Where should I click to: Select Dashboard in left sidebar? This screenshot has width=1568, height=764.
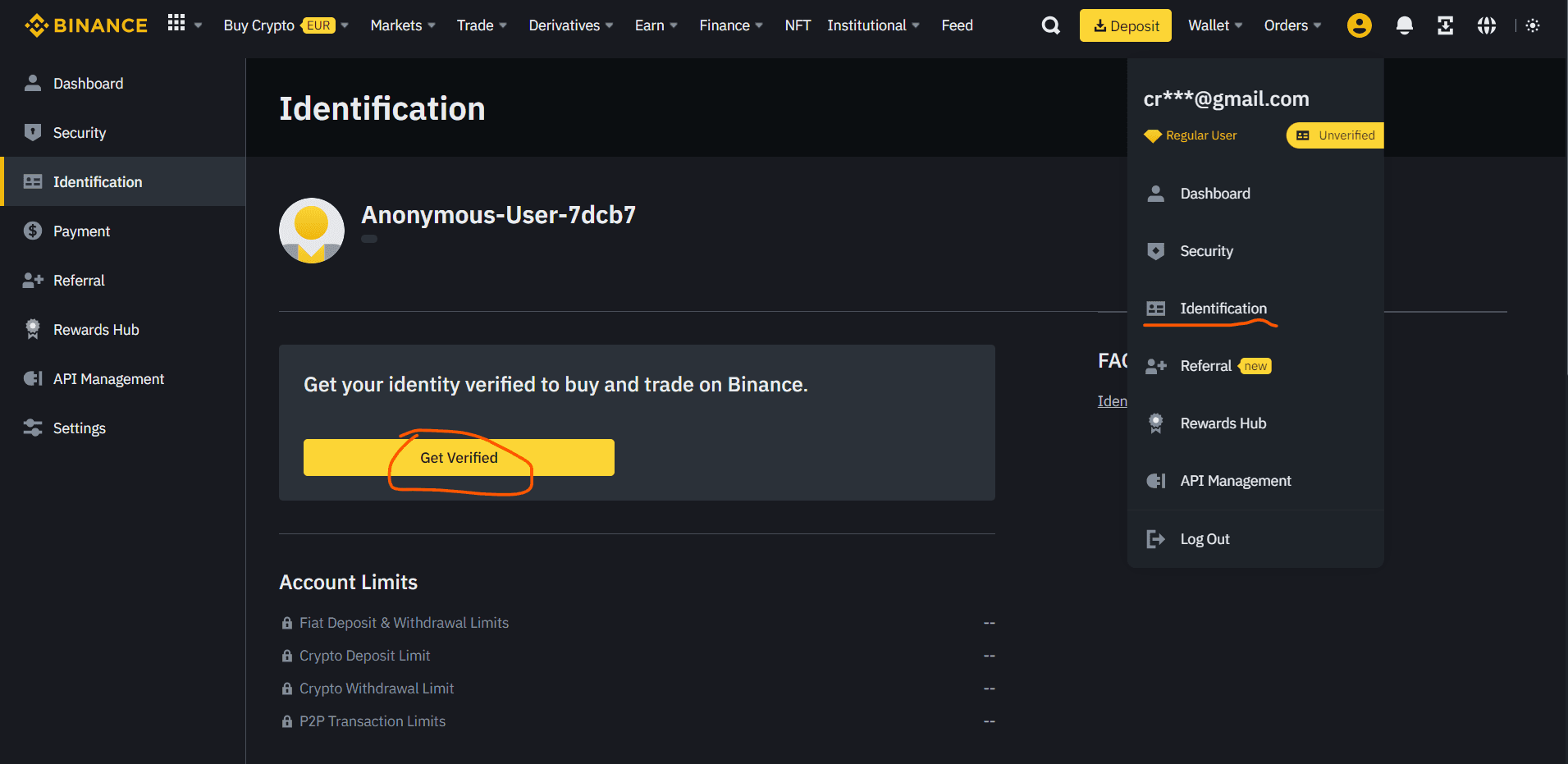point(123,83)
